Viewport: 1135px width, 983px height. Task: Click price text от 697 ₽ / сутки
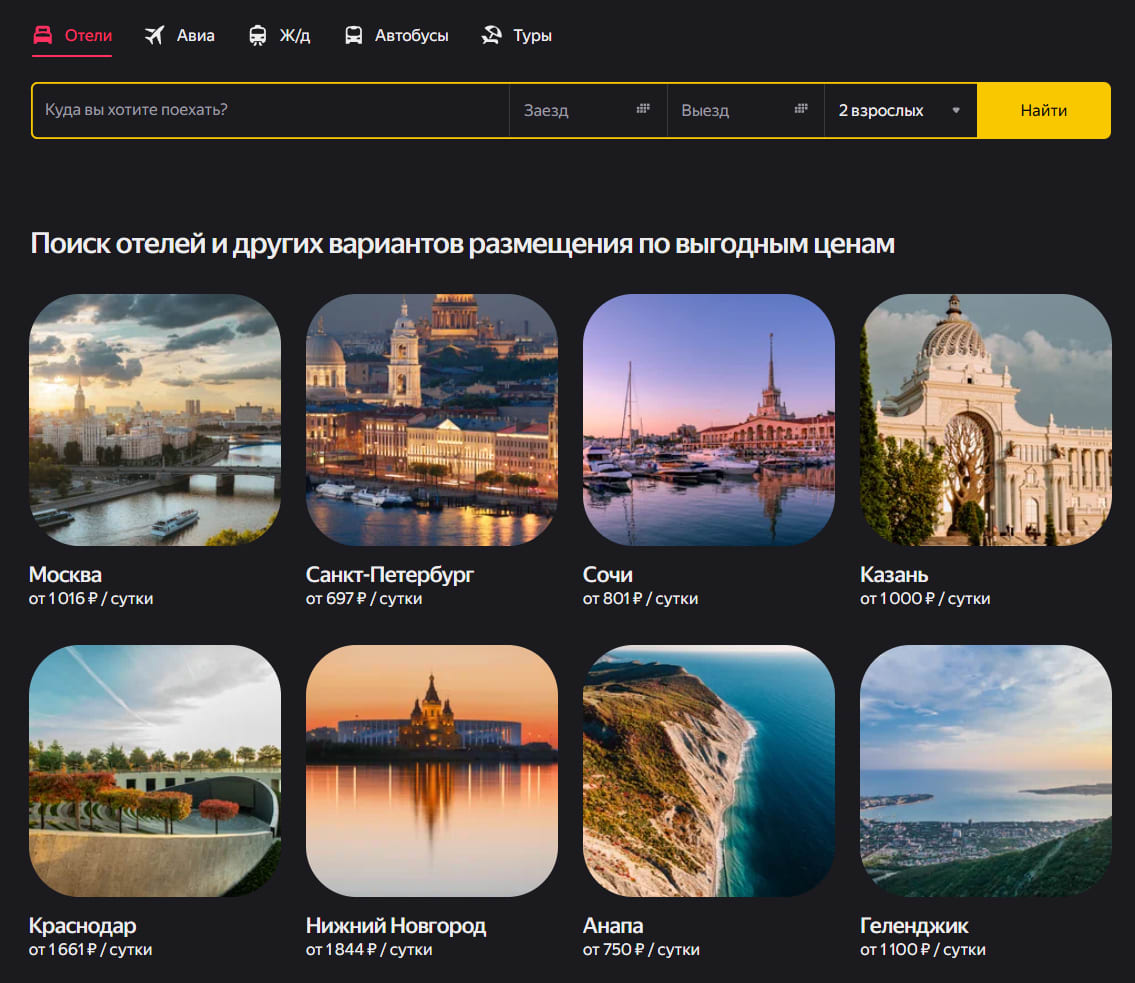click(x=364, y=599)
